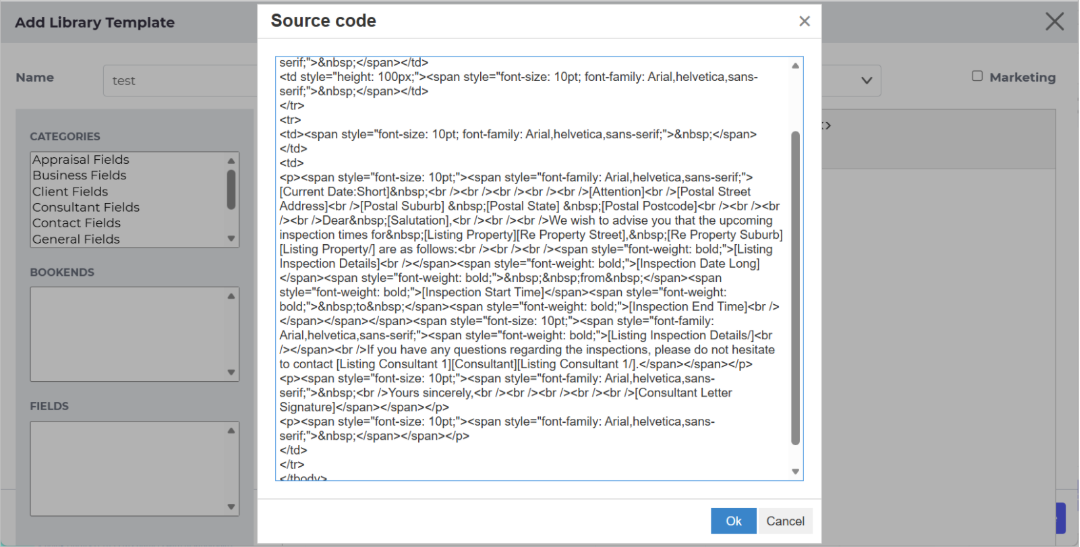Click Bookends list scroll up arrow
This screenshot has width=1080, height=547.
coord(231,296)
